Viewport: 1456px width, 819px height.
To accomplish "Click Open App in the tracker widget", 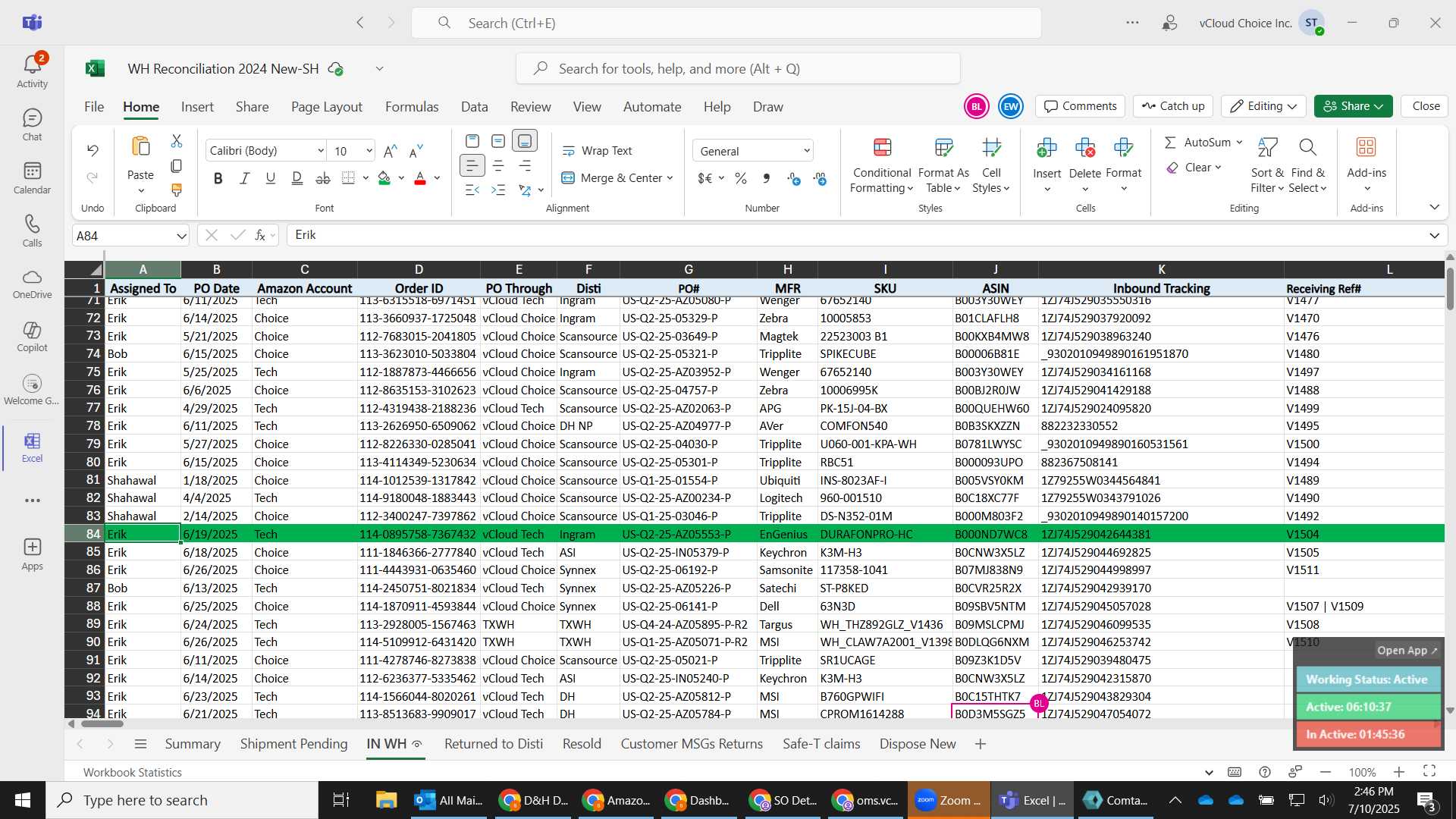I will pyautogui.click(x=1407, y=651).
